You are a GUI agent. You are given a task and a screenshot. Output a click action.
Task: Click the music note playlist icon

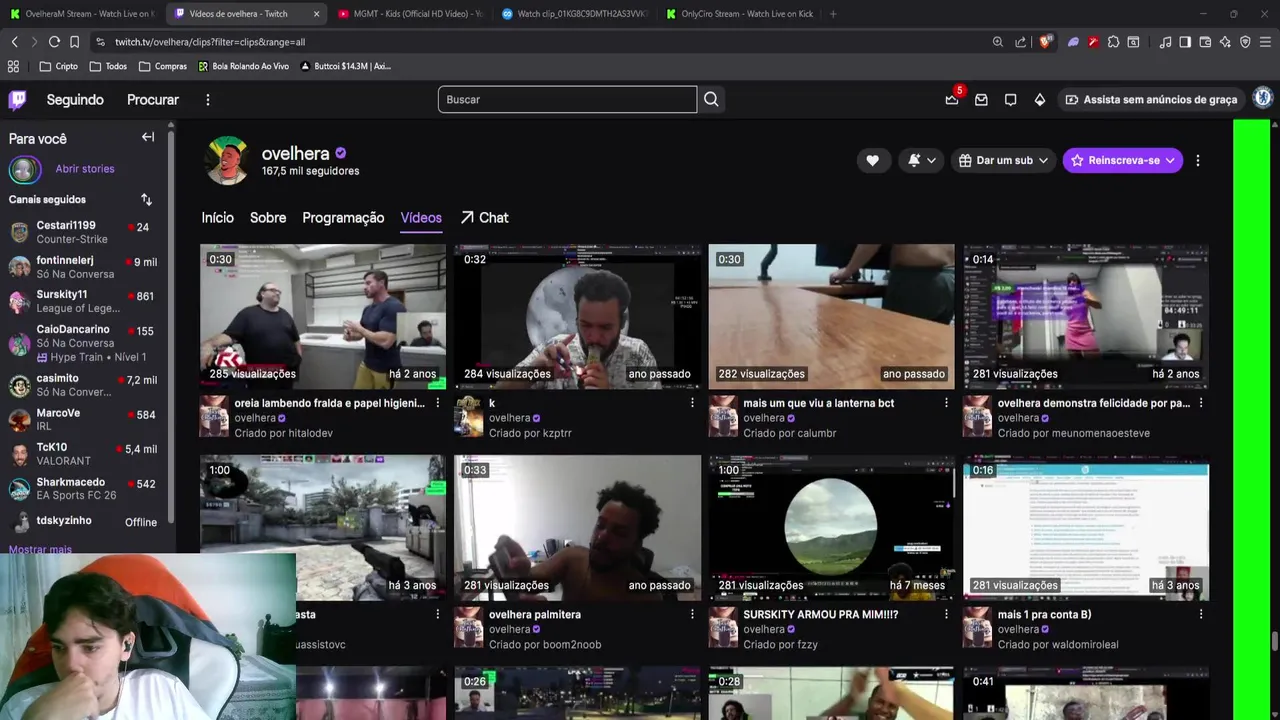[x=1165, y=42]
